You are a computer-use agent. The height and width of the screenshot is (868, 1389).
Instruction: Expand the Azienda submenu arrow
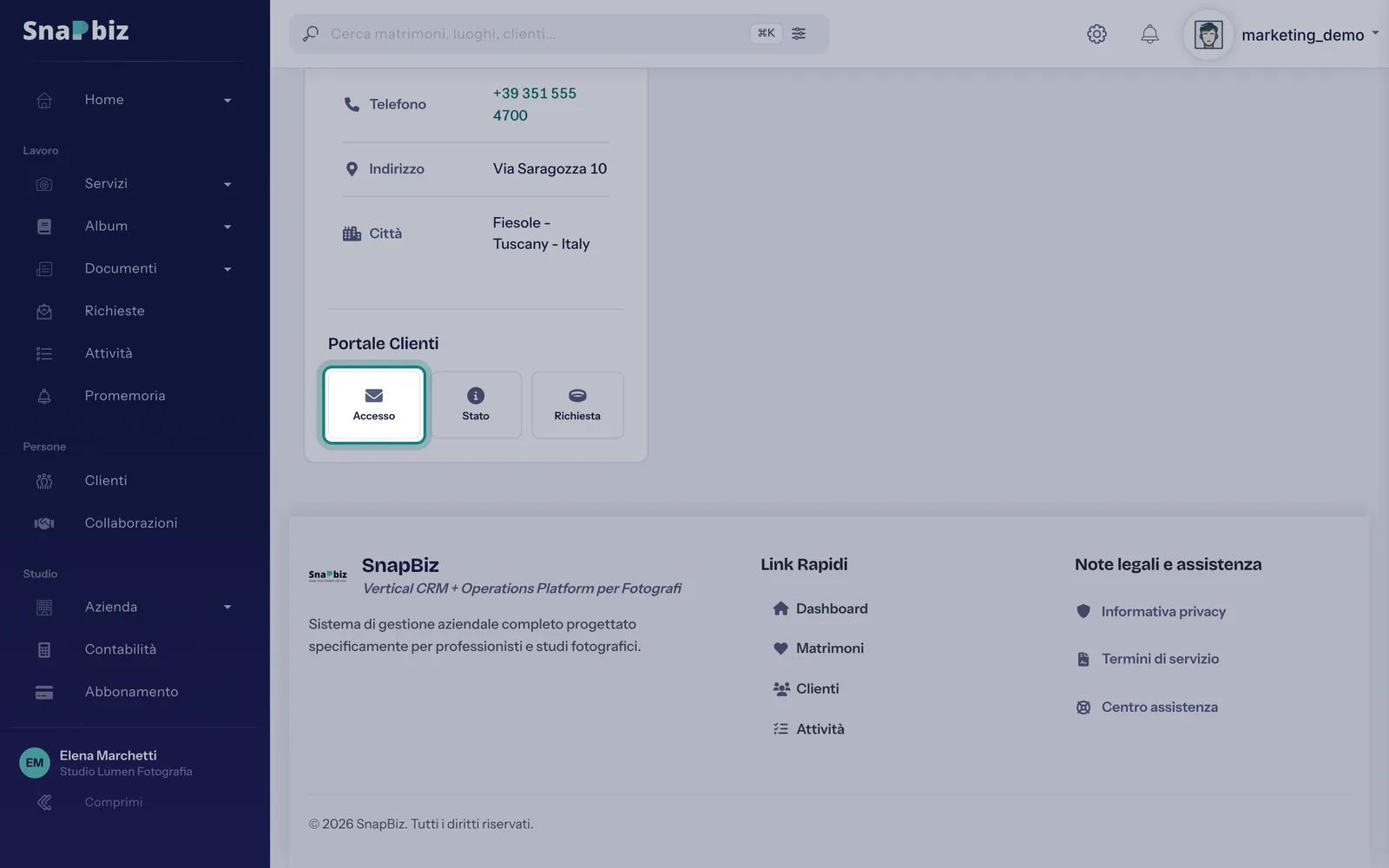tap(227, 608)
